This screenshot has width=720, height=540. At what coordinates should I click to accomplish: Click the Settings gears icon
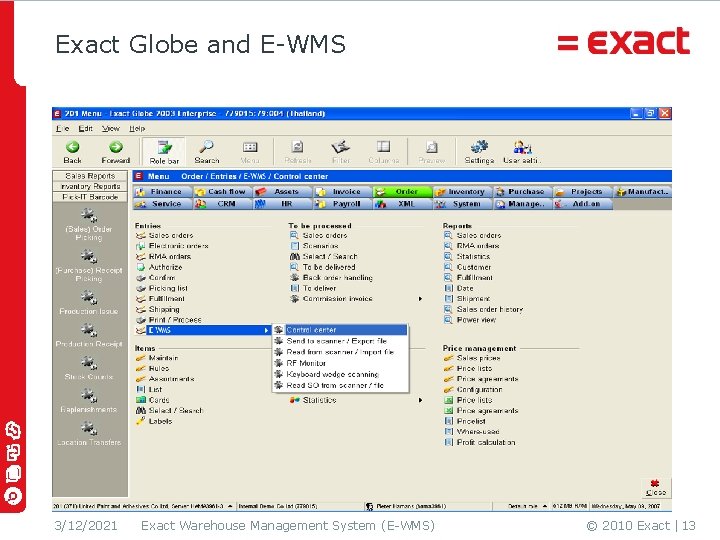[x=479, y=147]
